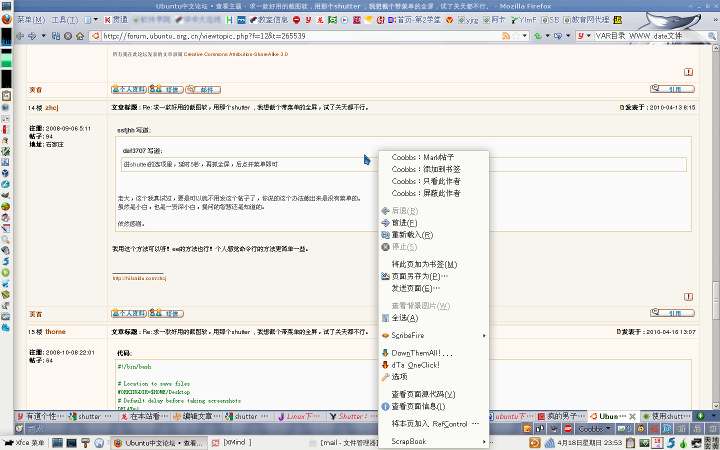This screenshot has width=720, height=450.
Task: Go back using the back arrow button
Action: 20,36
